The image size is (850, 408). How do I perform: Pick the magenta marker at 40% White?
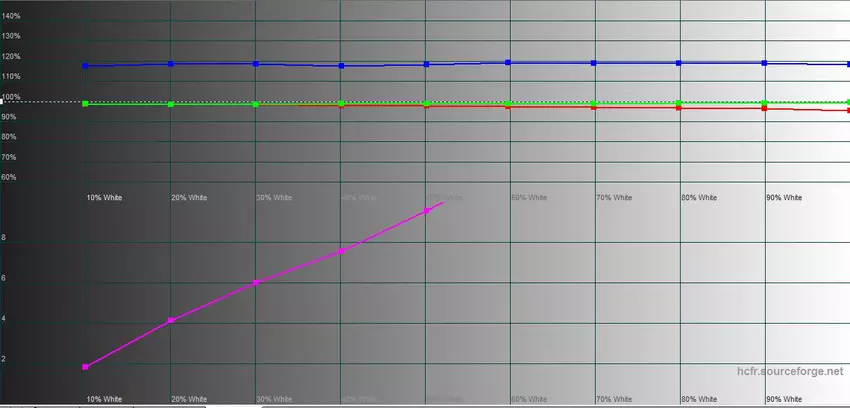click(342, 250)
